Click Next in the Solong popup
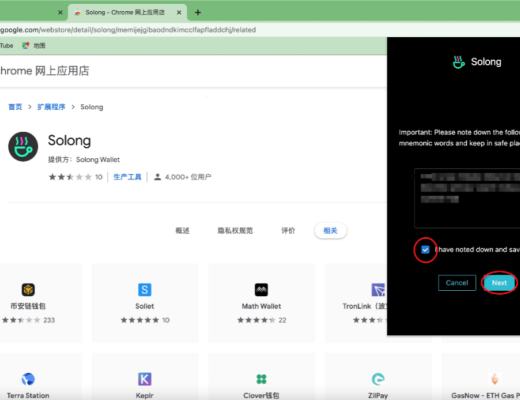This screenshot has width=520, height=400. point(499,283)
